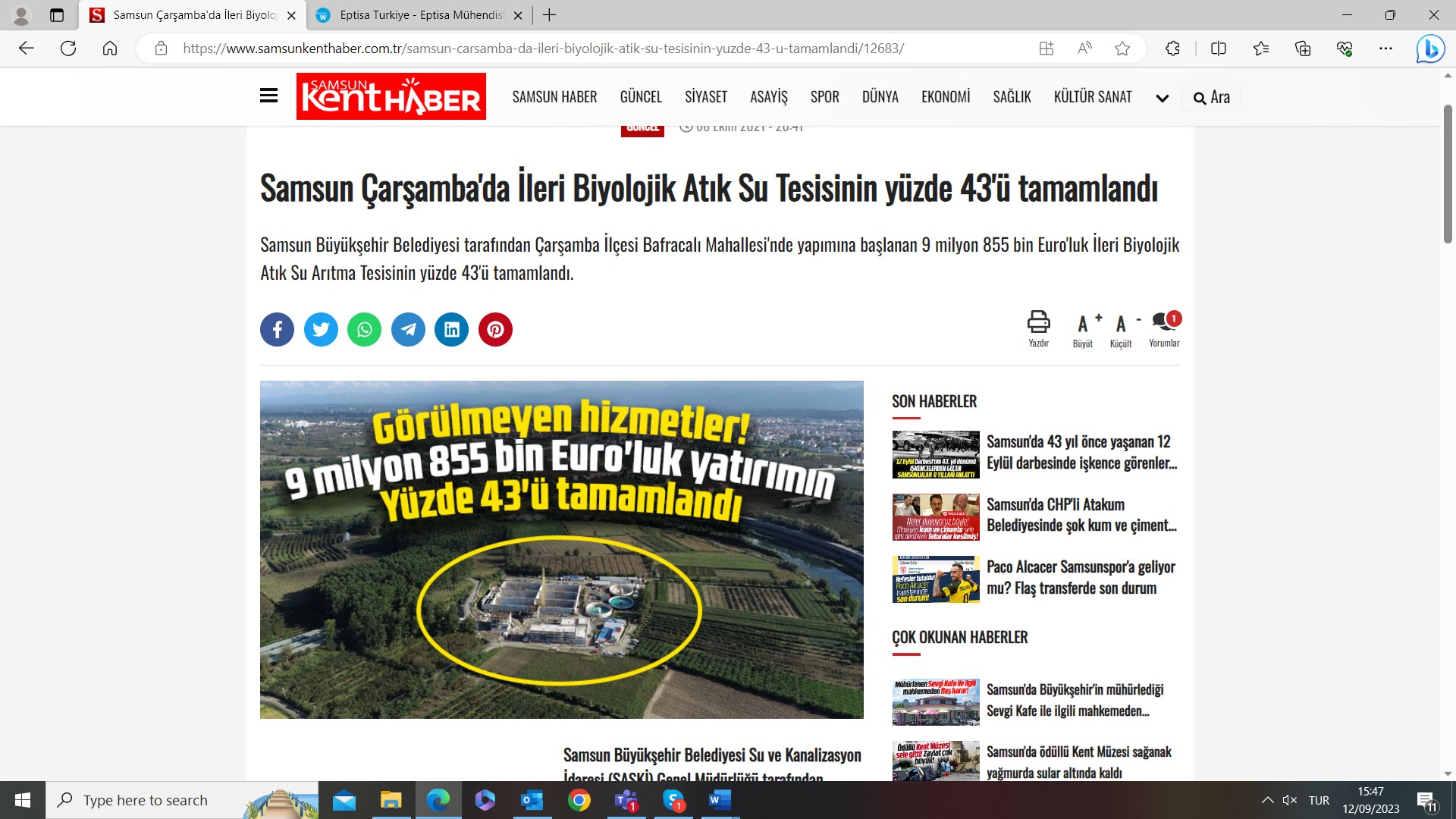Open SAMSUN HABER section
The height and width of the screenshot is (819, 1456).
[x=554, y=97]
